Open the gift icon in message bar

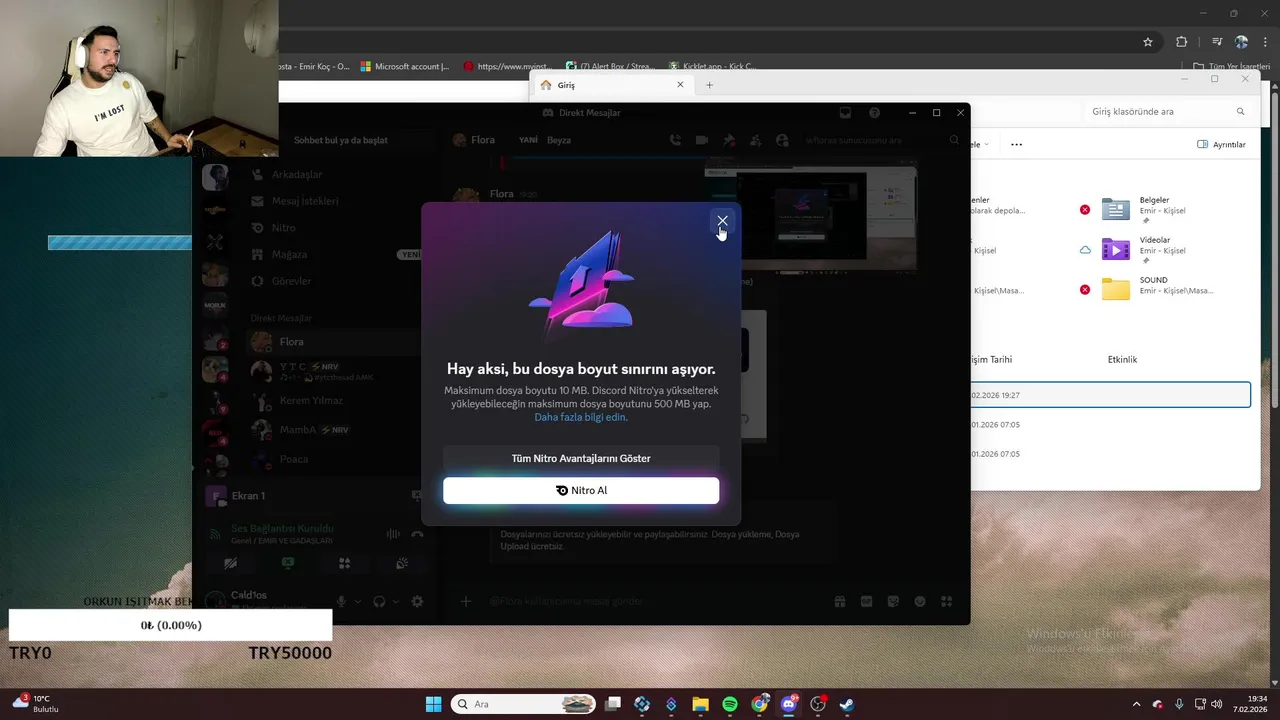(x=840, y=601)
